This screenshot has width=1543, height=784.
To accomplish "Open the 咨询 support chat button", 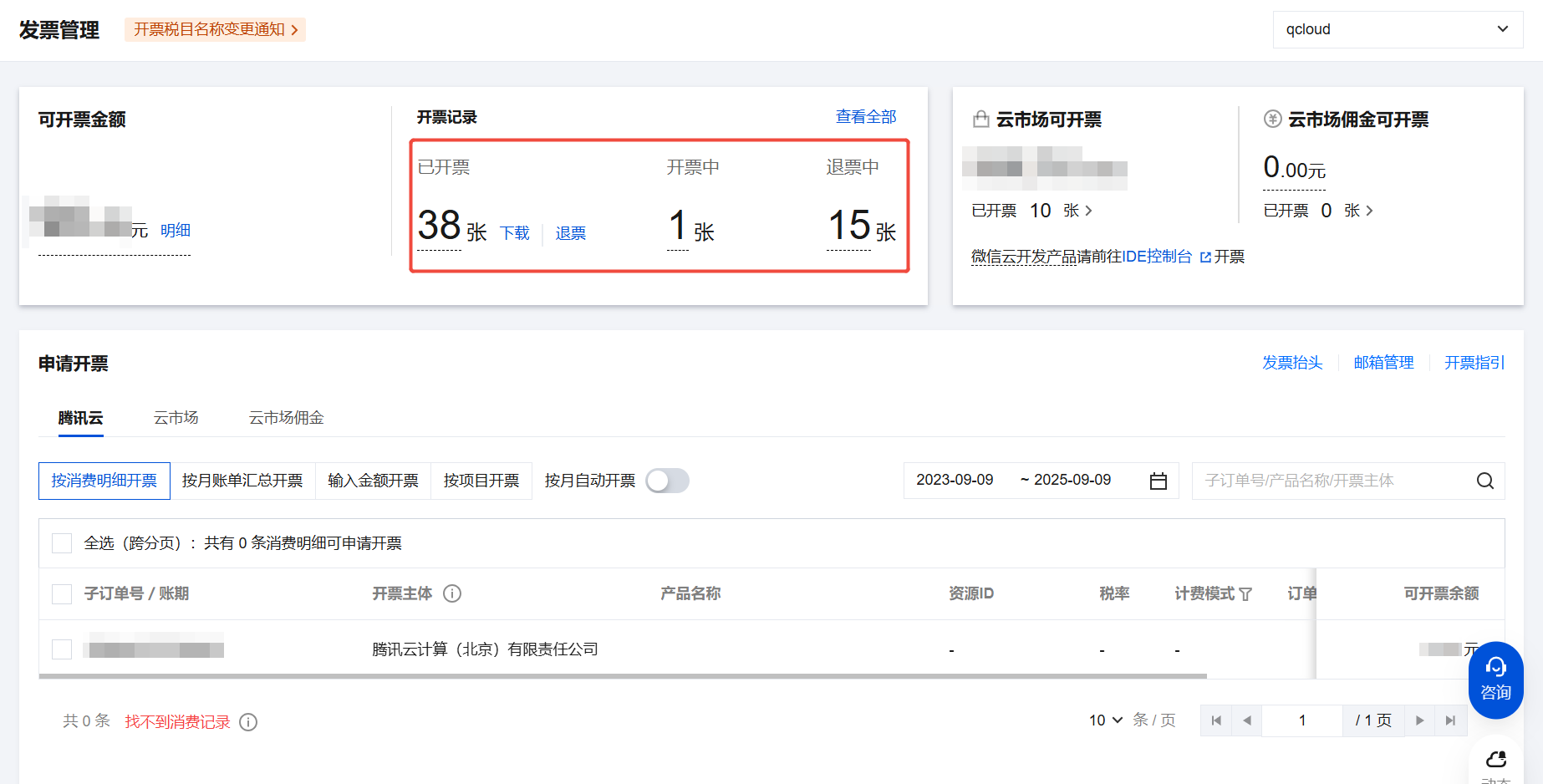I will point(1495,680).
